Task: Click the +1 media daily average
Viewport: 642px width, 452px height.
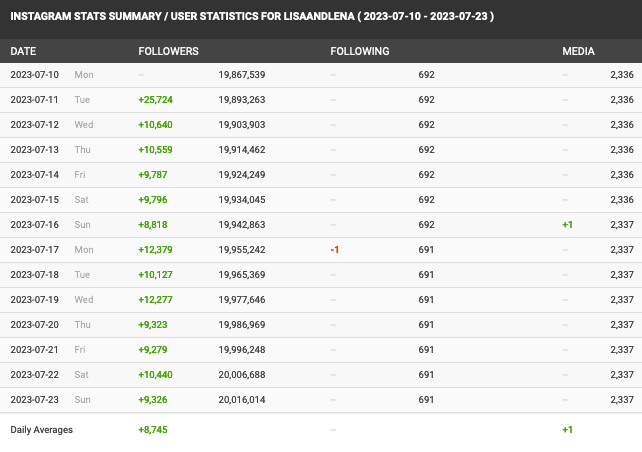Action: (567, 430)
